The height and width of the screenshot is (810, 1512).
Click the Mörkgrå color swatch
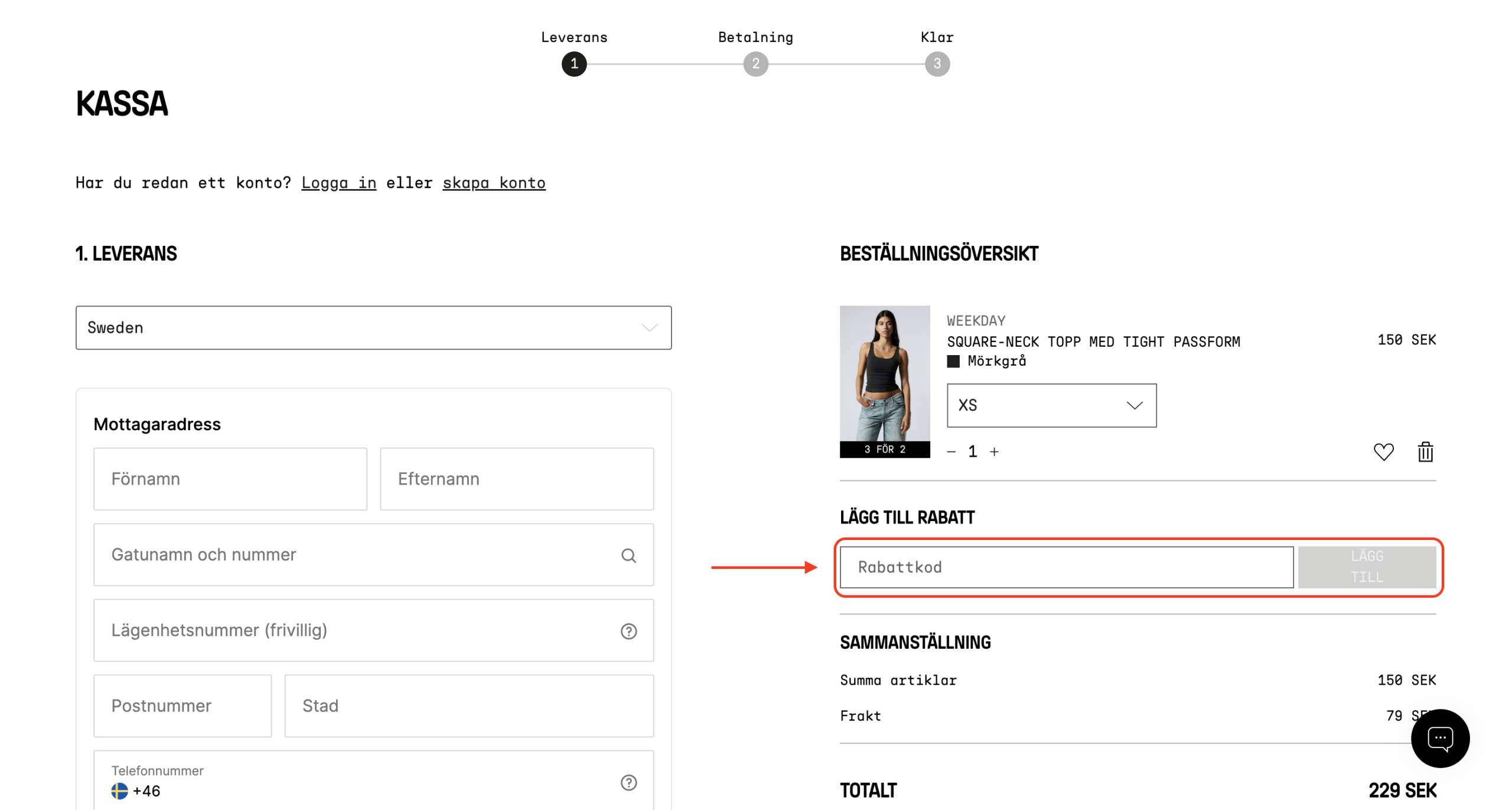(x=953, y=361)
